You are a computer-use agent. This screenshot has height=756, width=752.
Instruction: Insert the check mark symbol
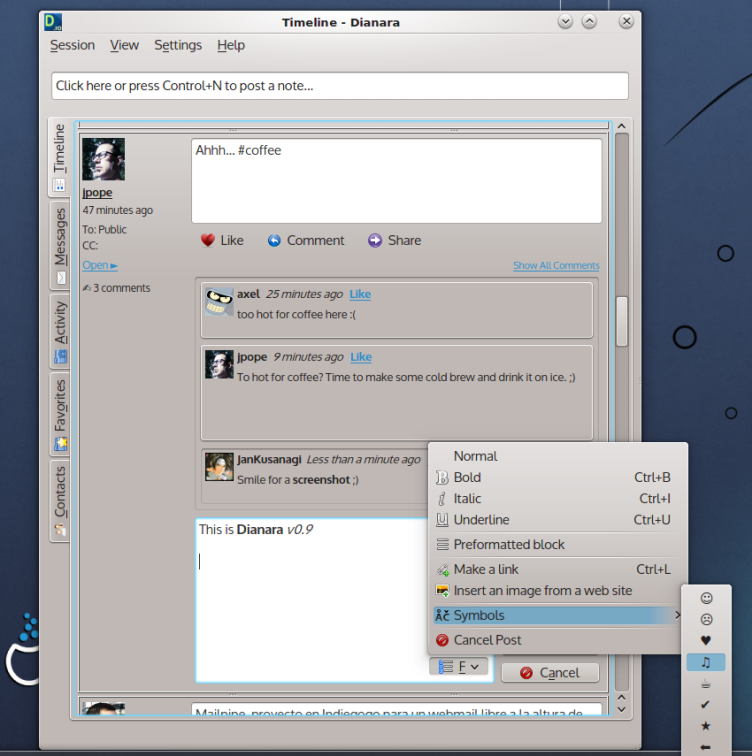[x=706, y=705]
